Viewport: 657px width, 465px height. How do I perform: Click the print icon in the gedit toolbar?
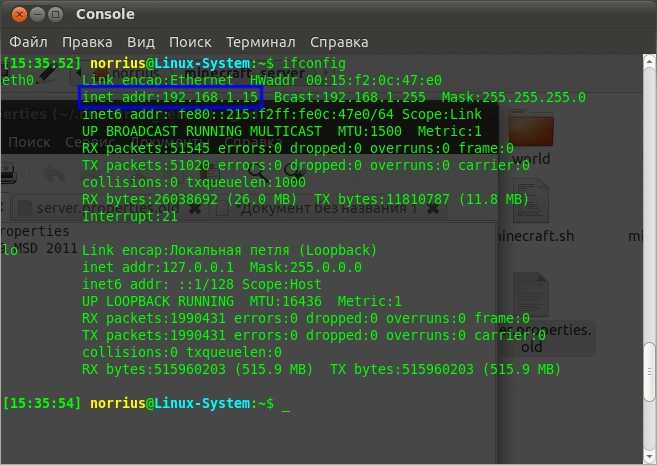[x=8, y=173]
